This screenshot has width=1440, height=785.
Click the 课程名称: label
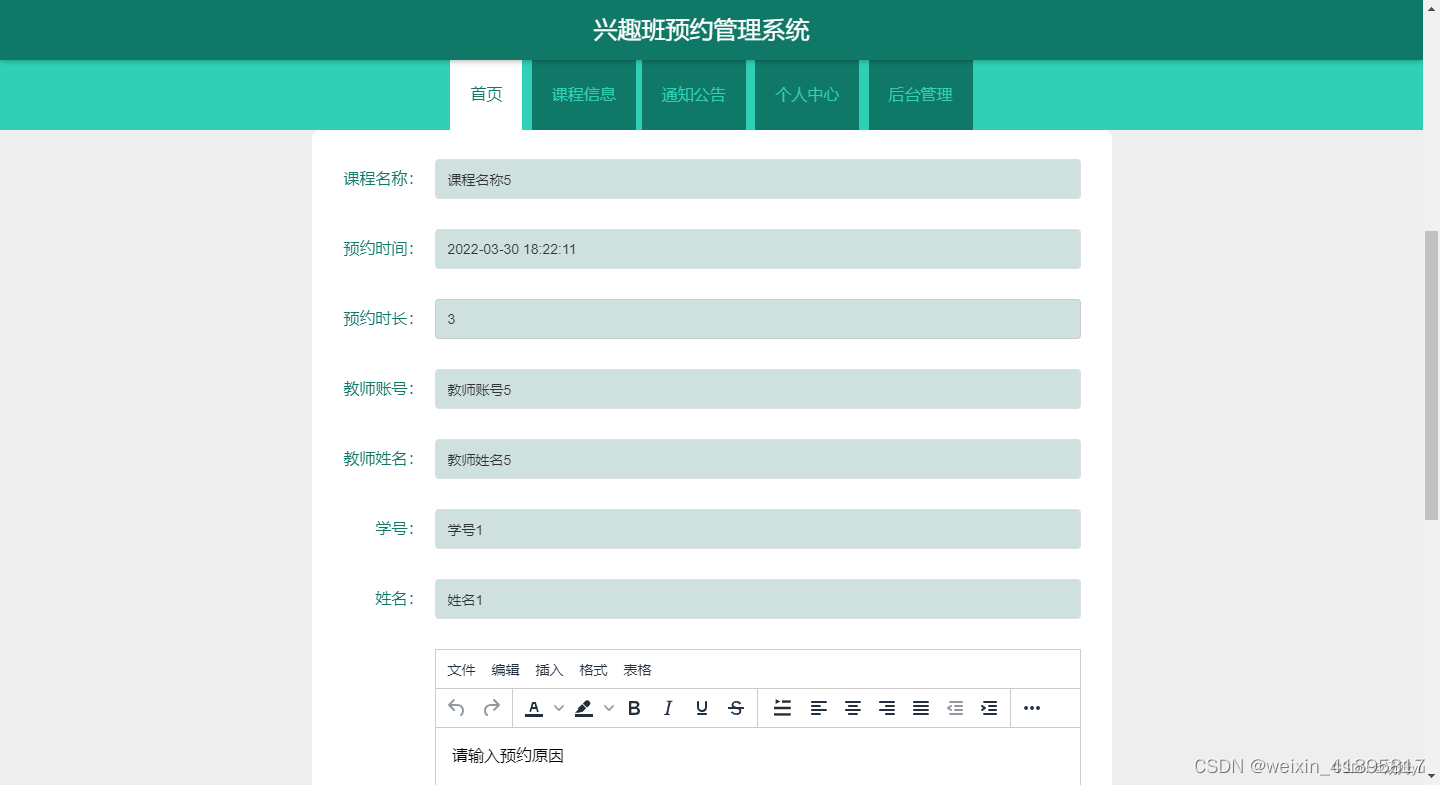click(379, 179)
